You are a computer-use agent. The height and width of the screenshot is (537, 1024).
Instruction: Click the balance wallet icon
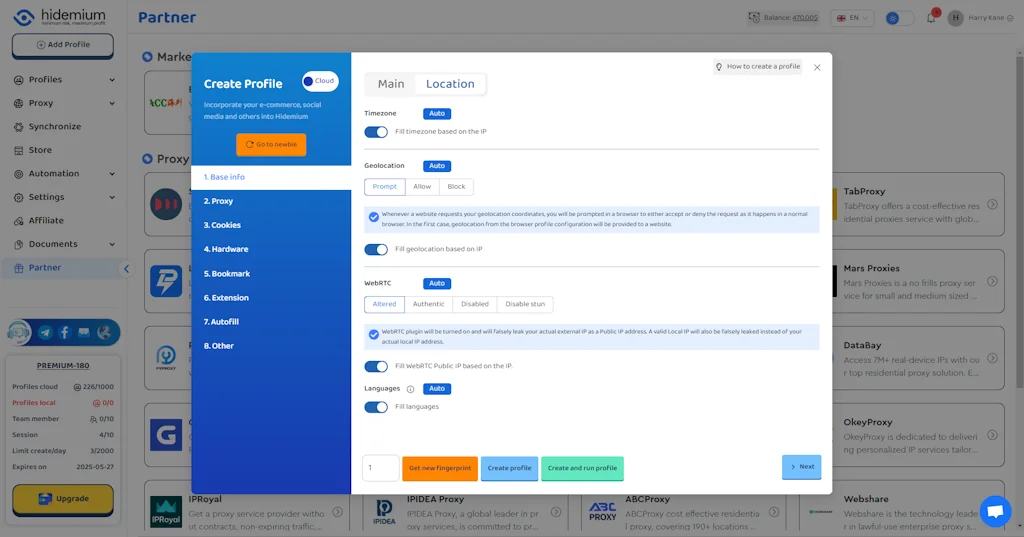point(754,18)
